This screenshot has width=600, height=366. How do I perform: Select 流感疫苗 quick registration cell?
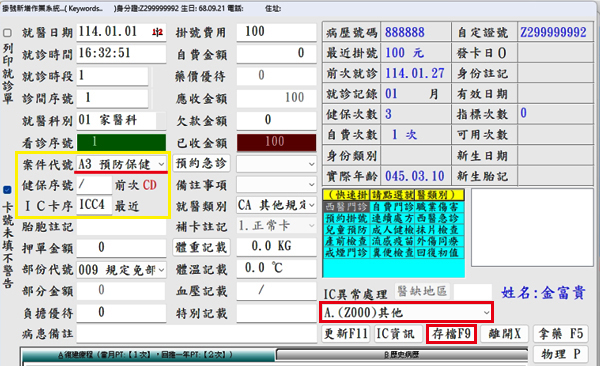(393, 242)
